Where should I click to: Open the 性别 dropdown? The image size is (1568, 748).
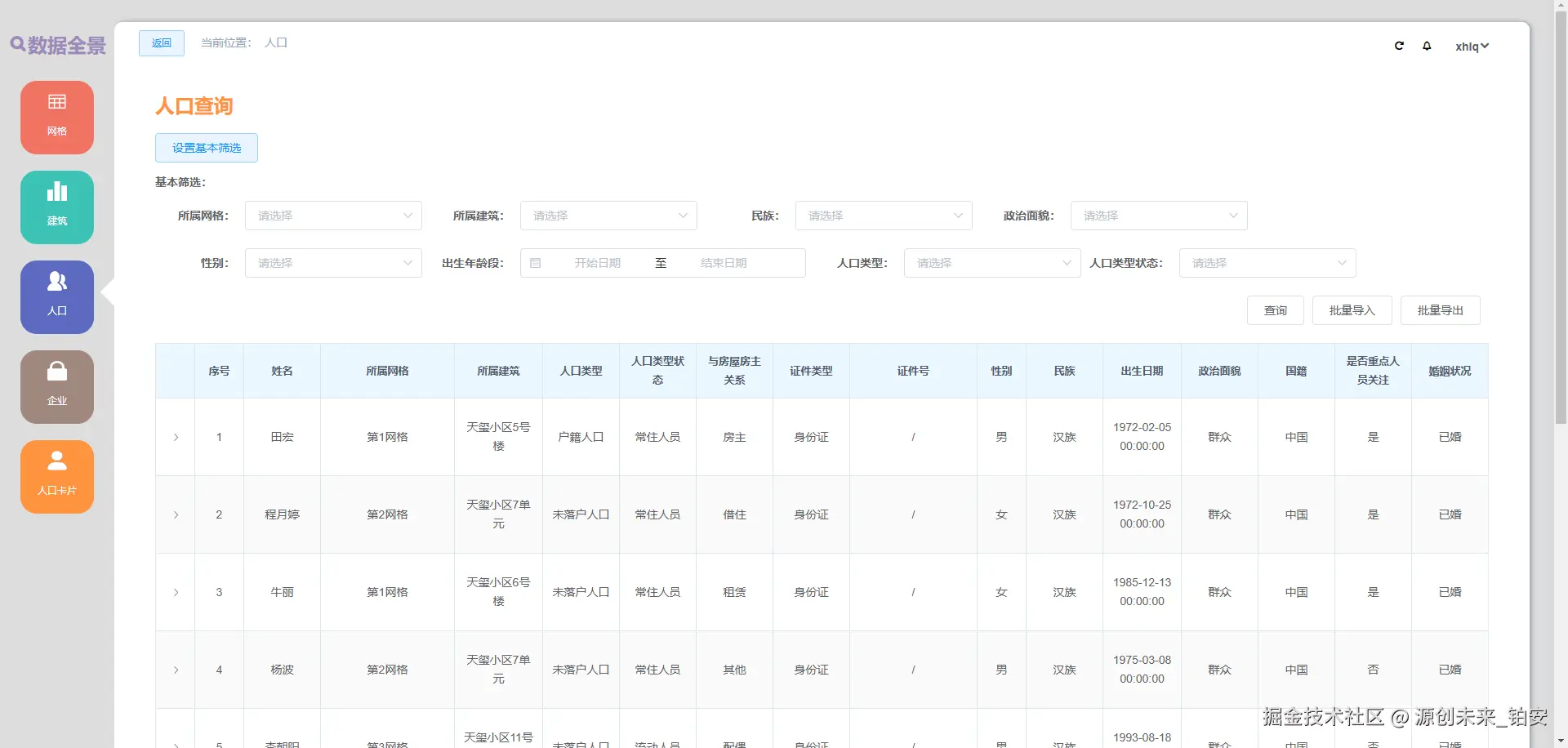(x=333, y=263)
